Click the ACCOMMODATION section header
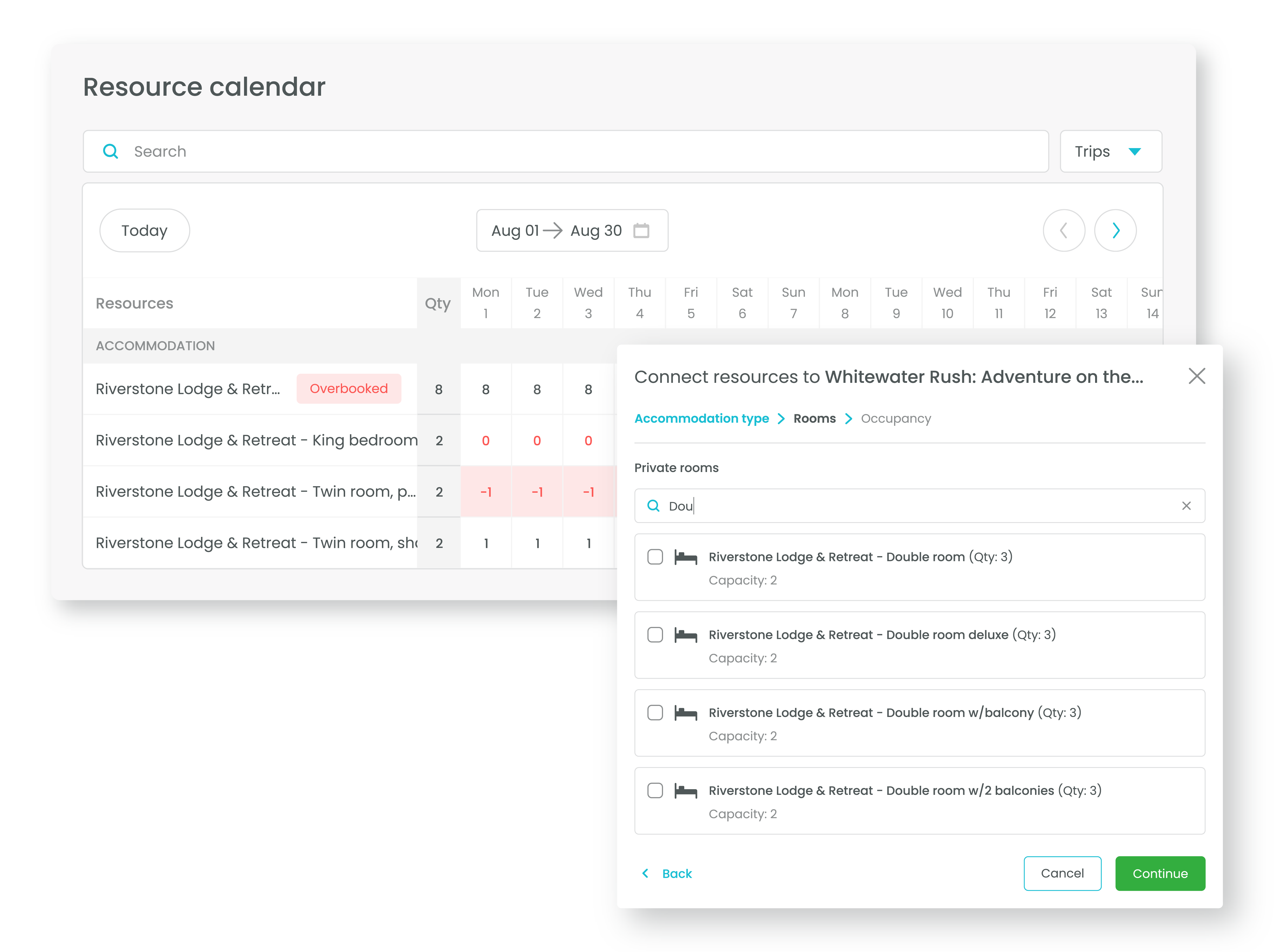The image size is (1274, 952). click(x=155, y=345)
